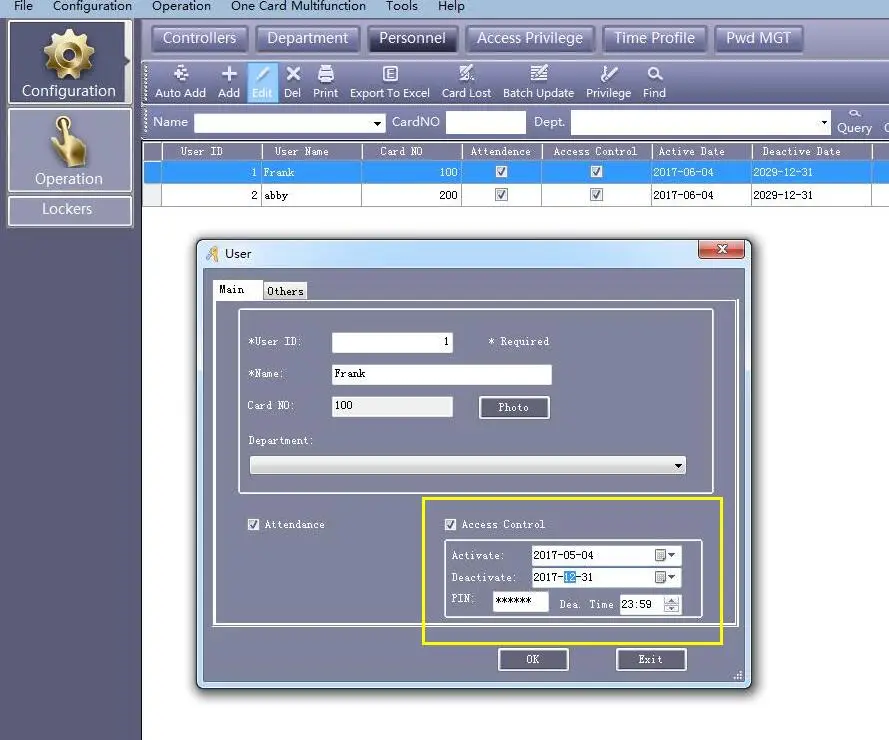Click the Card Lost icon
This screenshot has width=889, height=740.
[x=466, y=82]
